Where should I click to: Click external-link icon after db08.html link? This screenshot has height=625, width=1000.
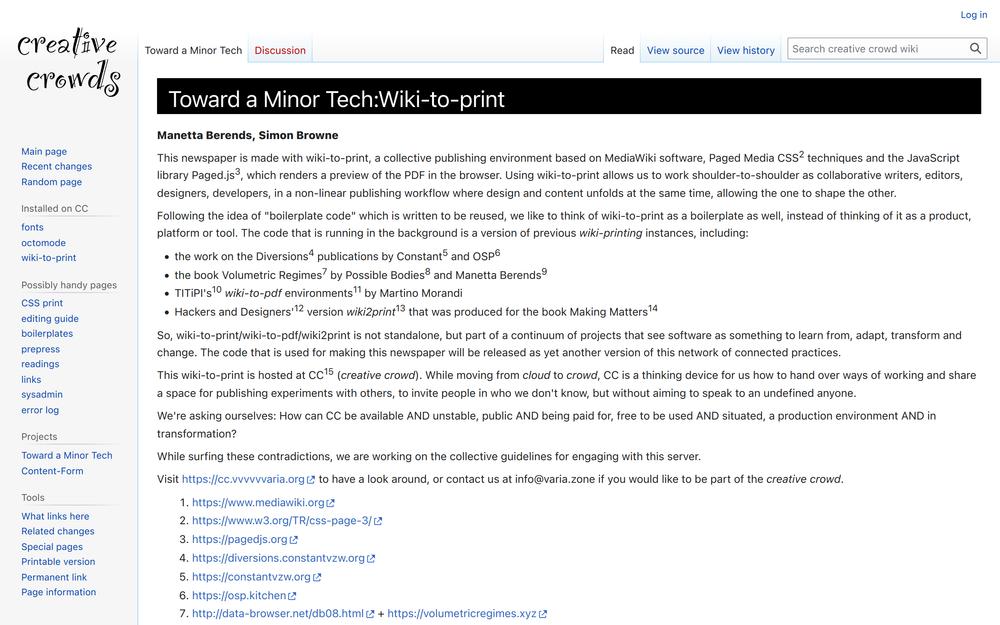pos(370,614)
